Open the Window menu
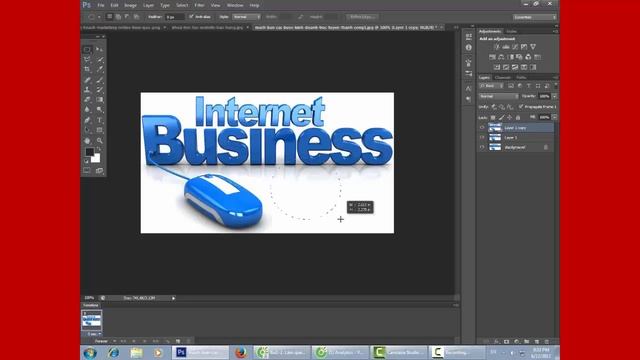 click(x=235, y=5)
